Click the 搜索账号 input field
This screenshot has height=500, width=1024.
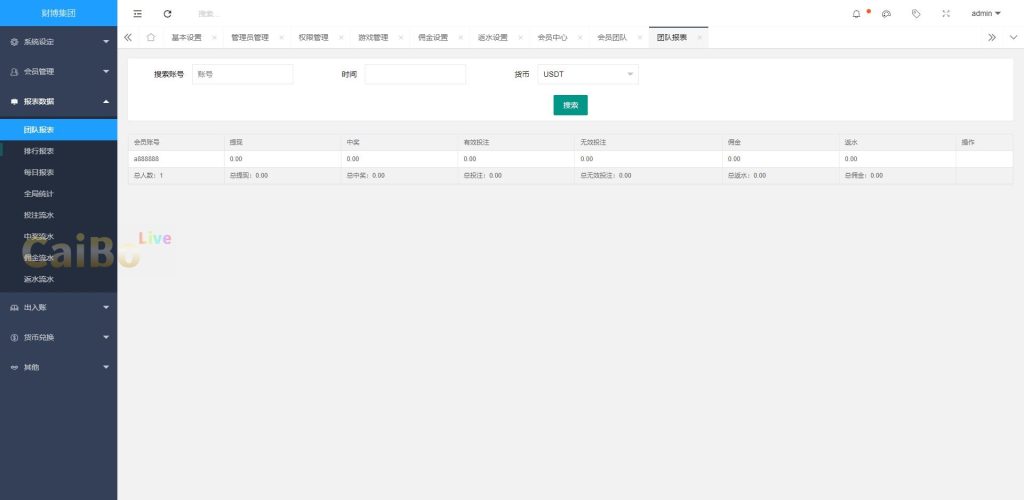(x=242, y=74)
